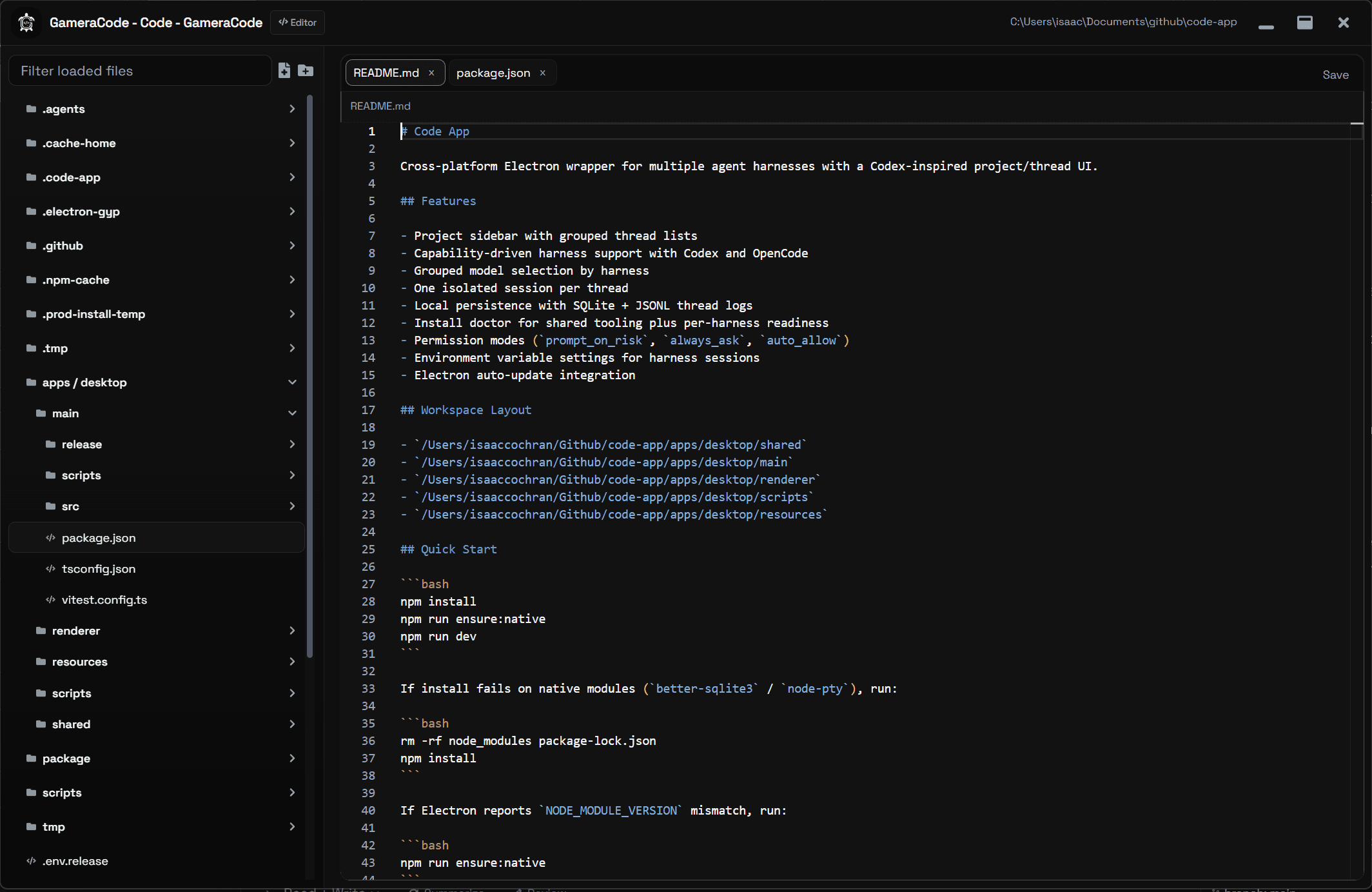Open the scripts folder under main
This screenshot has width=1372, height=892.
click(157, 475)
